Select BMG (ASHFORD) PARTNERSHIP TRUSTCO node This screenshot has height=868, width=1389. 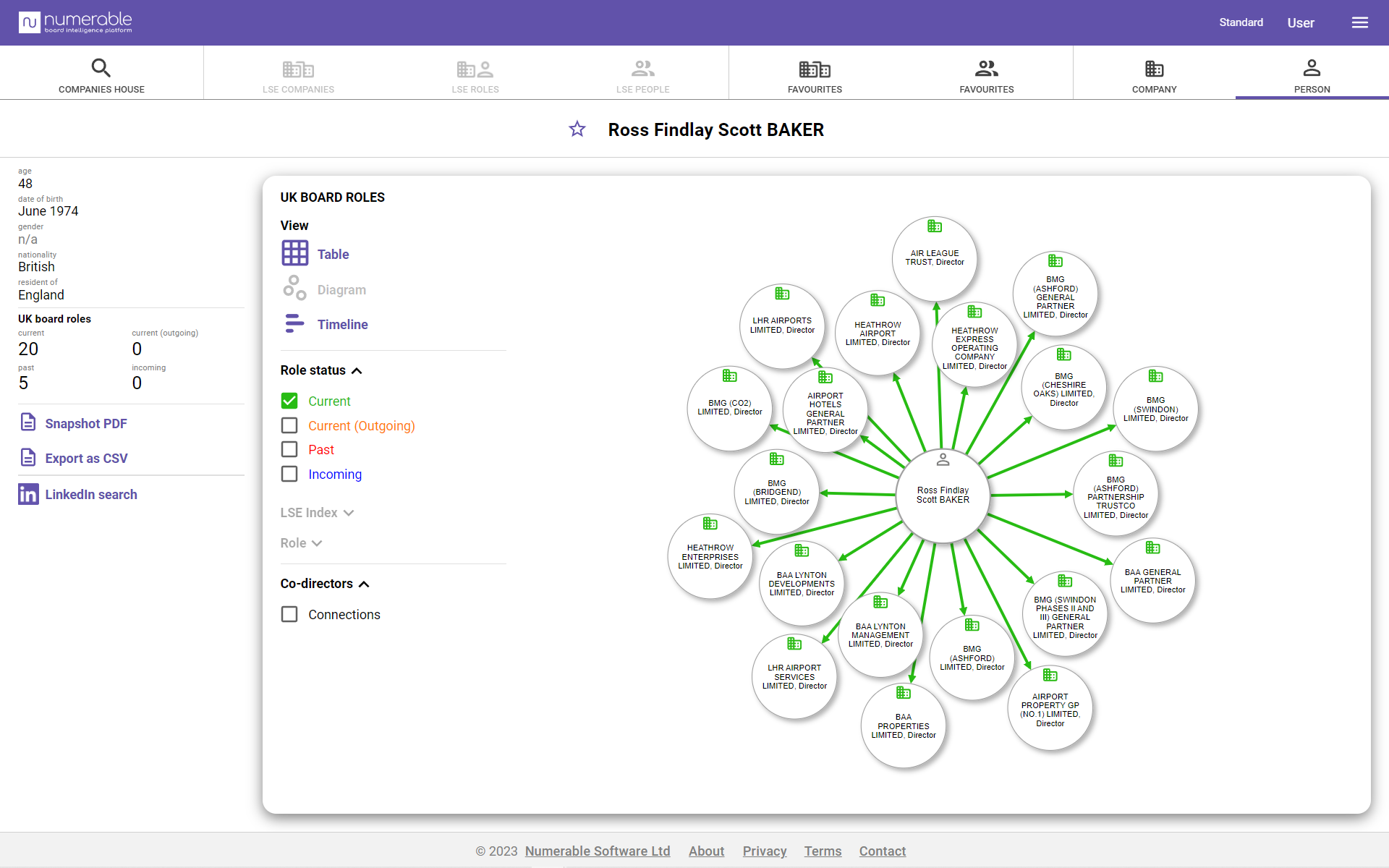click(x=1116, y=493)
